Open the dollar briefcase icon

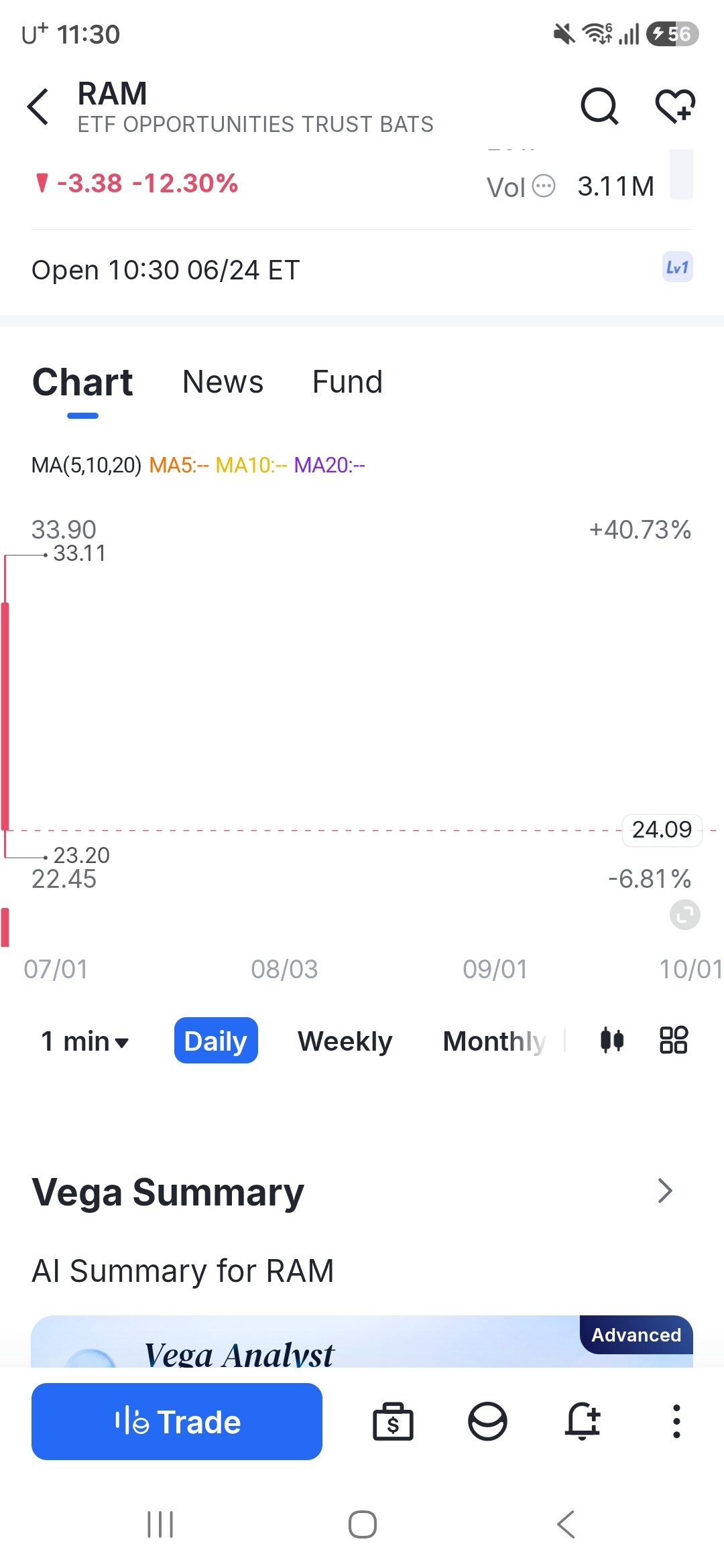[x=393, y=1421]
